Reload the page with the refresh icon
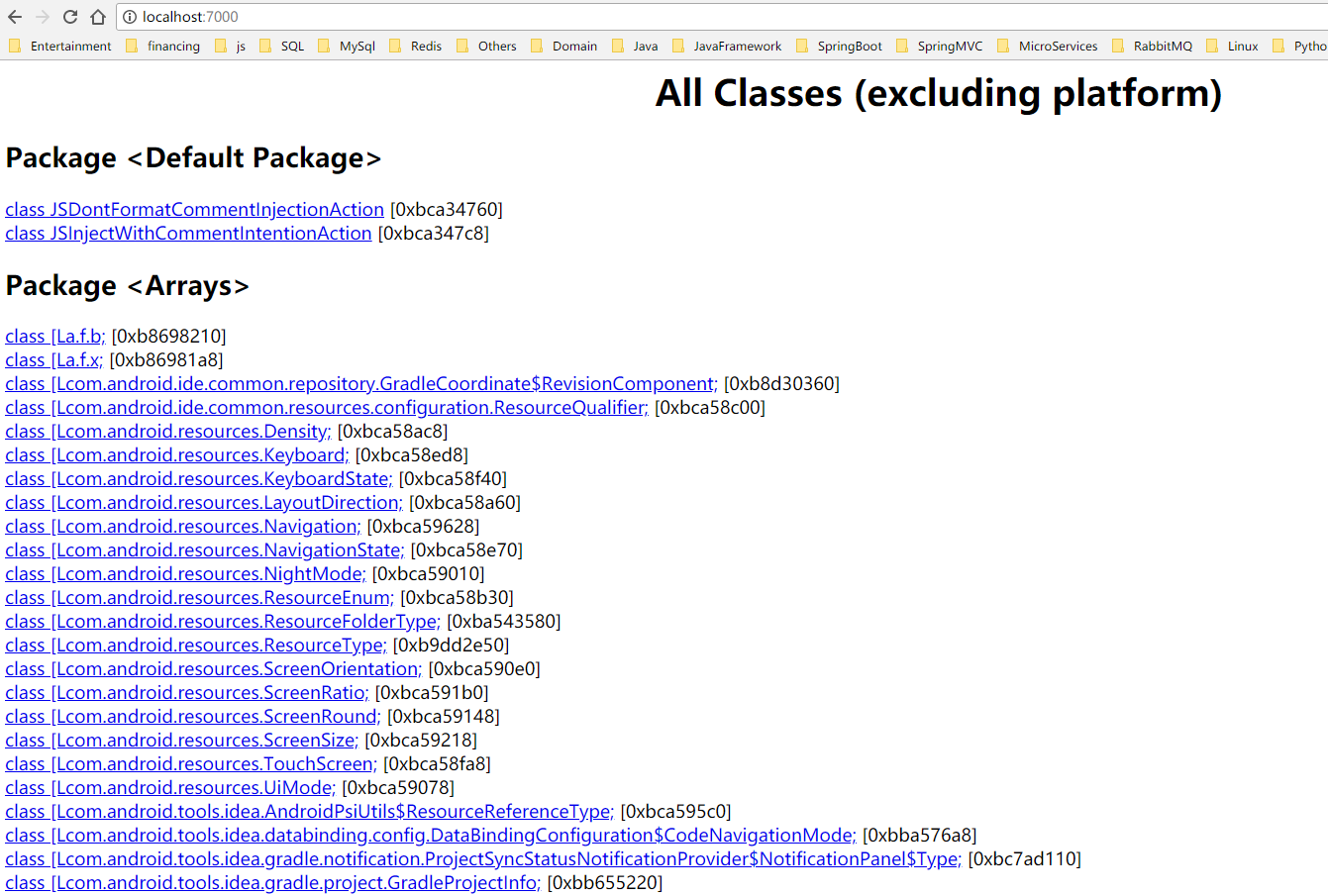Screen dimensions: 1328x896 pyautogui.click(x=70, y=17)
